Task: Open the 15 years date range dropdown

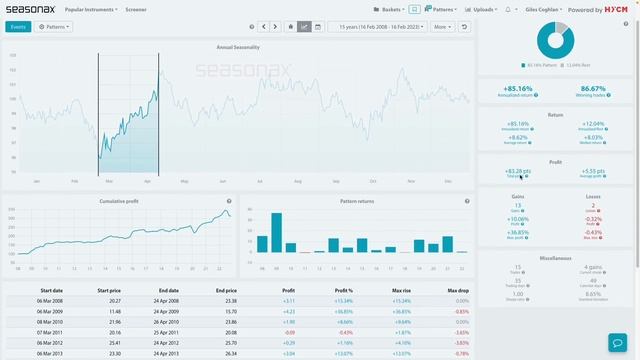Action: [378, 27]
